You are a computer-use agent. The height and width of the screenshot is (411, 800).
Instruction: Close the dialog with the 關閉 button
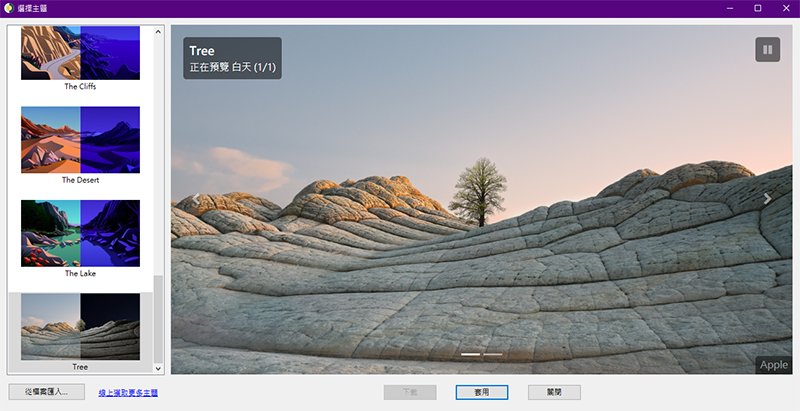point(554,392)
